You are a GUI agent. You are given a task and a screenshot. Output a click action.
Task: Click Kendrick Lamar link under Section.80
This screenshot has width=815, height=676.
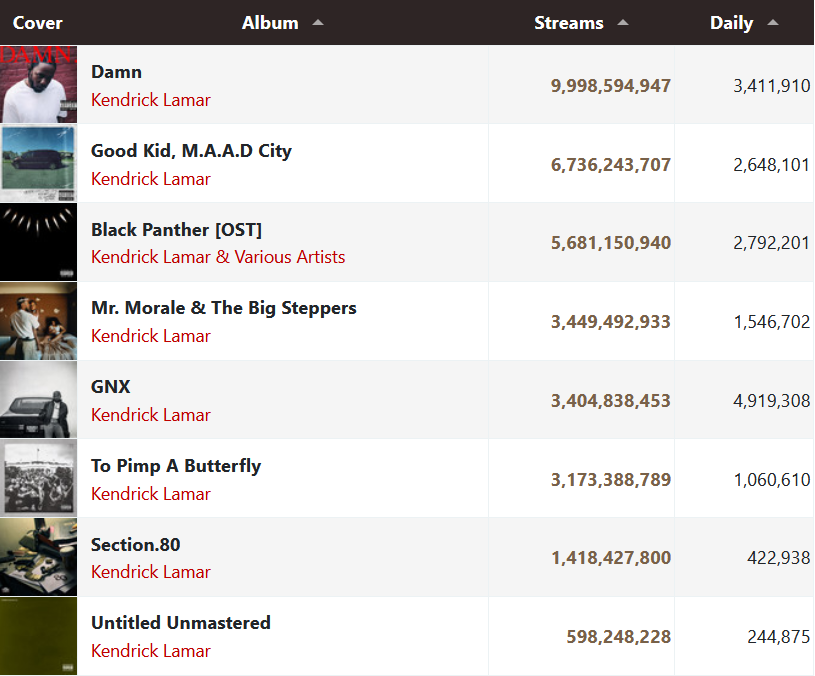[151, 572]
